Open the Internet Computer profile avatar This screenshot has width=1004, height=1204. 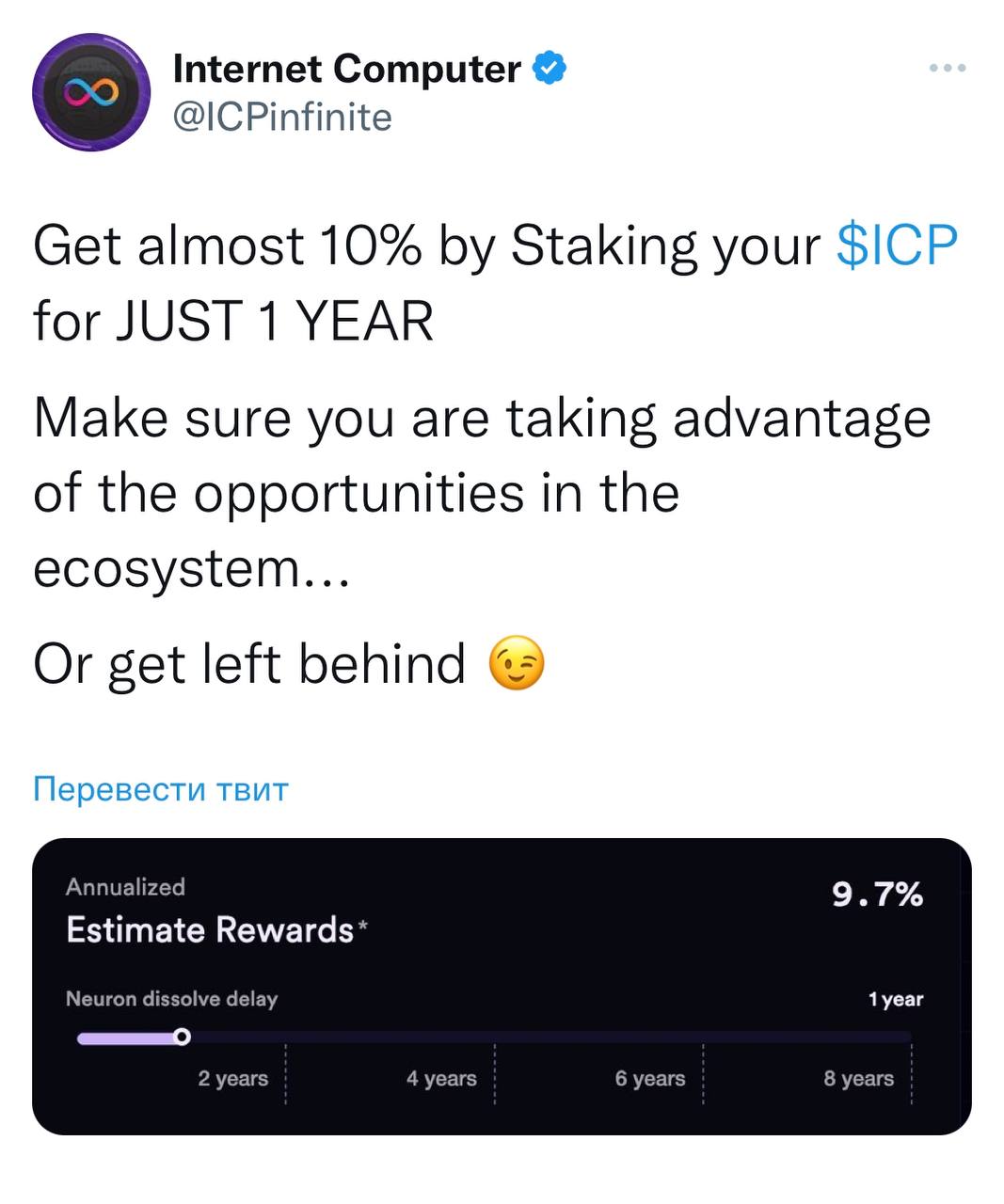point(91,92)
